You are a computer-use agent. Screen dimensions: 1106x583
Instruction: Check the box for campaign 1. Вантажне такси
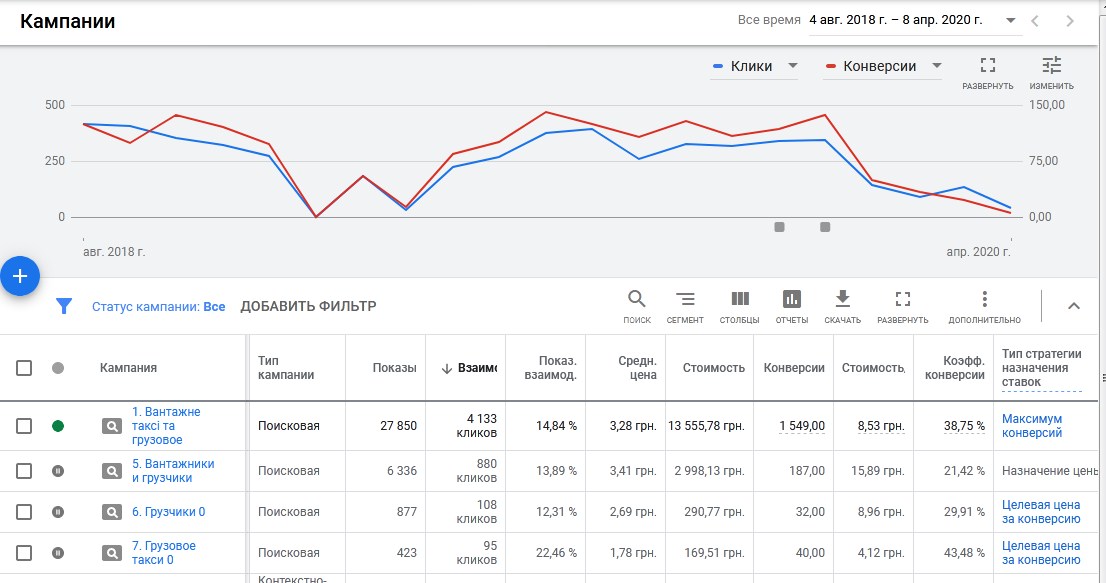tap(24, 426)
